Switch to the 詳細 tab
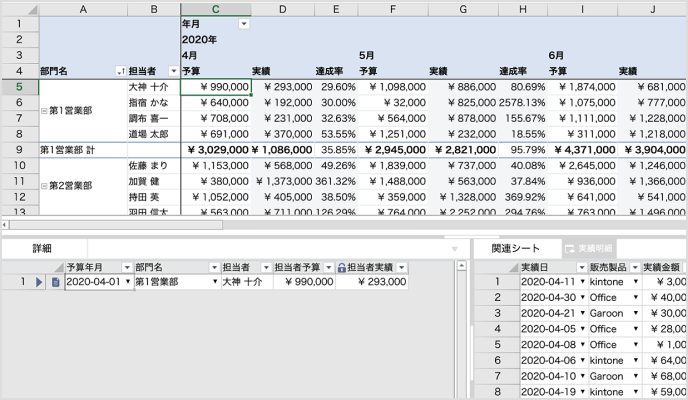The width and height of the screenshot is (688, 400). (41, 248)
